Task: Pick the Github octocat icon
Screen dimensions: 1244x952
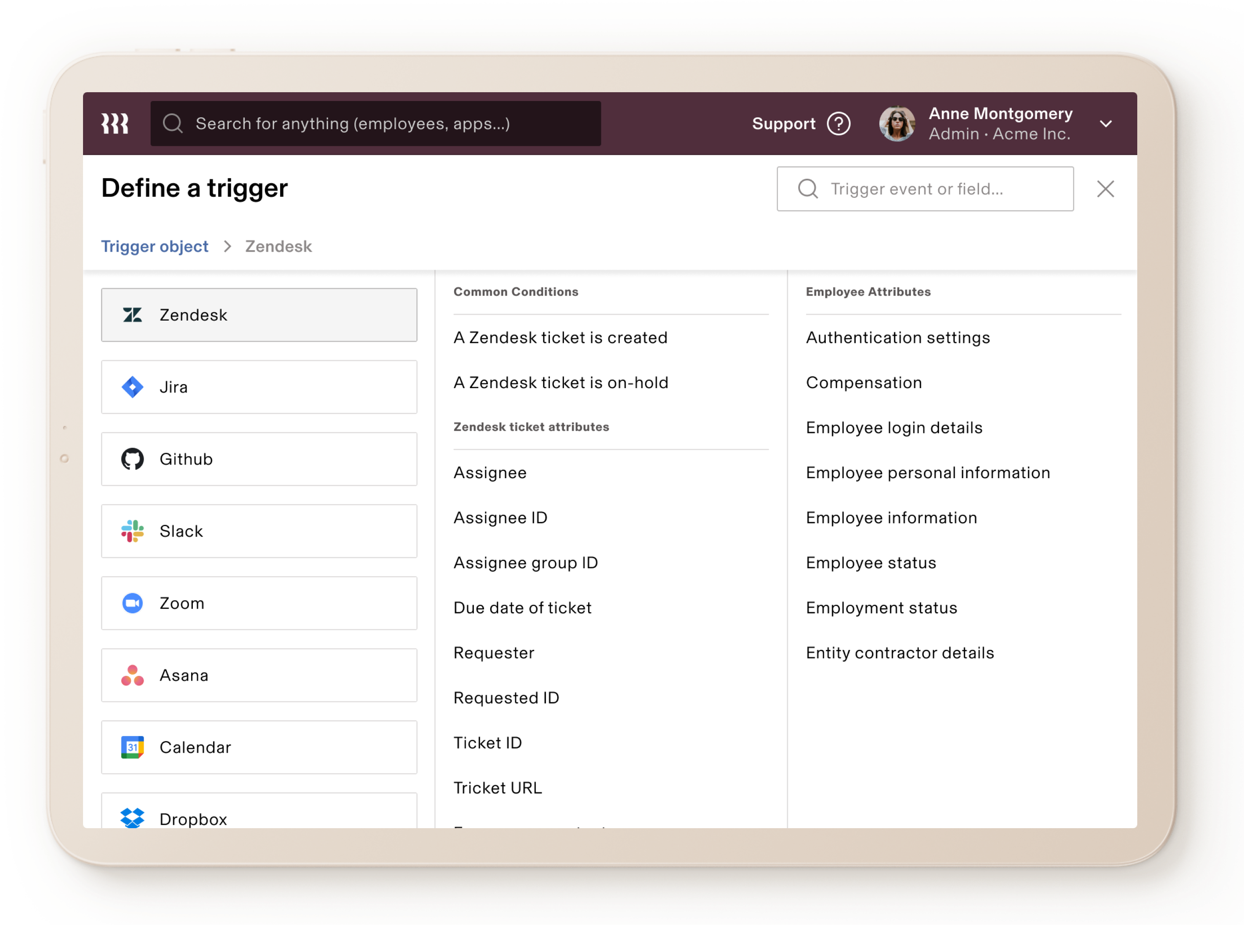Action: tap(133, 459)
